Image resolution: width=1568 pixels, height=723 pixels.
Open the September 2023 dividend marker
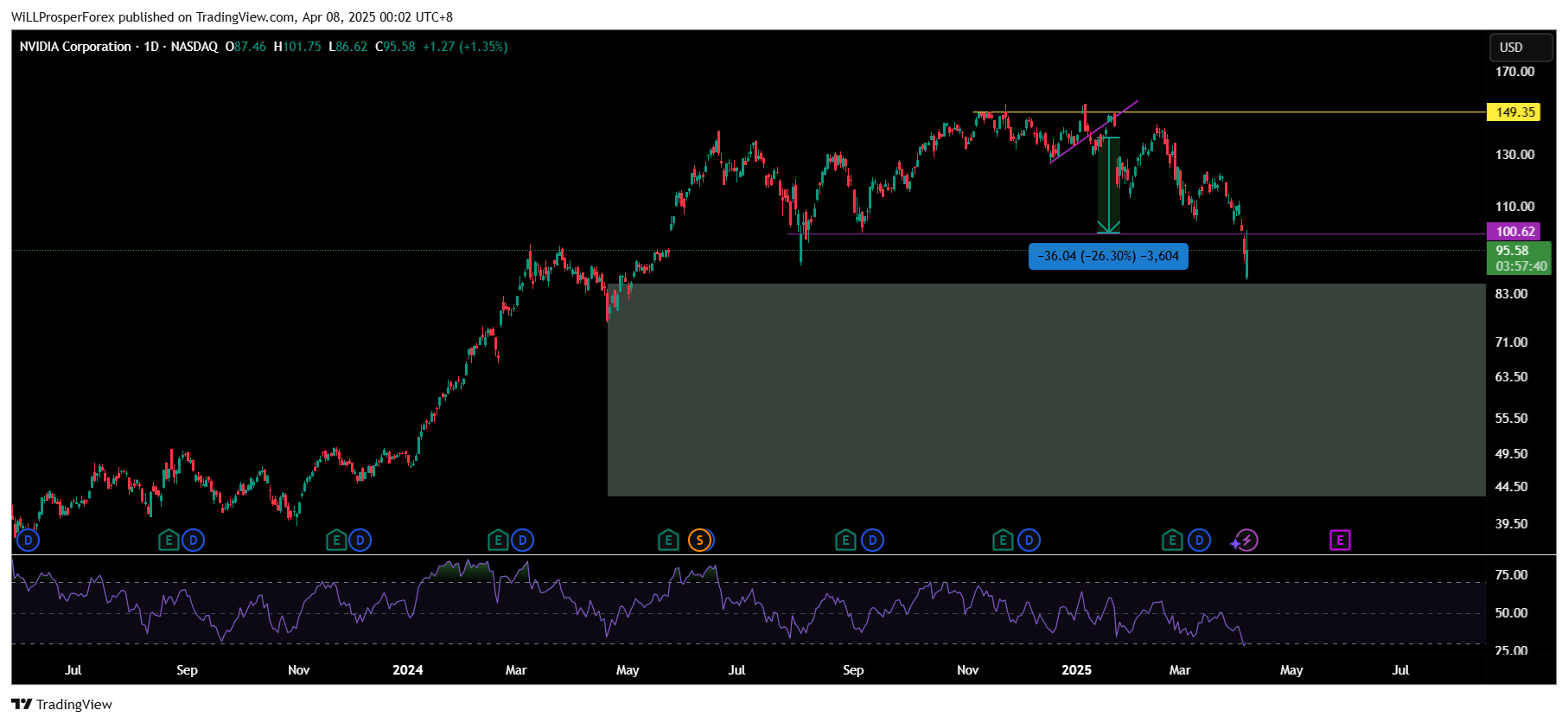coord(193,541)
